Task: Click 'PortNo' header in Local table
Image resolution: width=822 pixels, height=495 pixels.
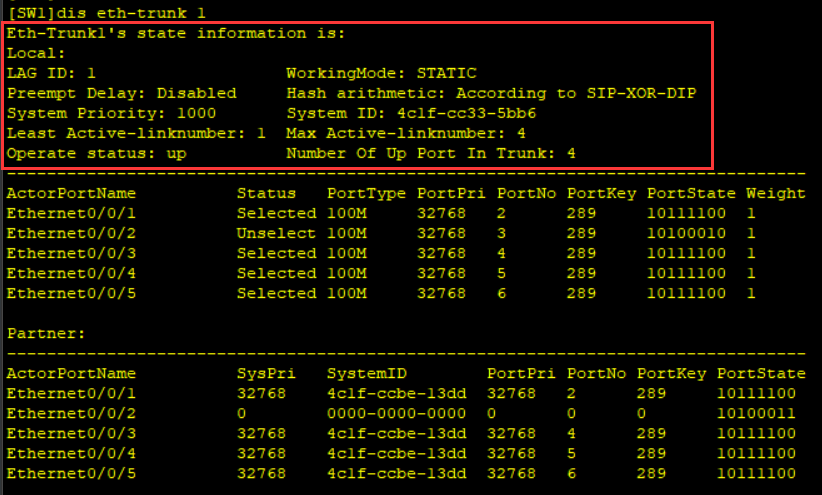Action: (526, 193)
